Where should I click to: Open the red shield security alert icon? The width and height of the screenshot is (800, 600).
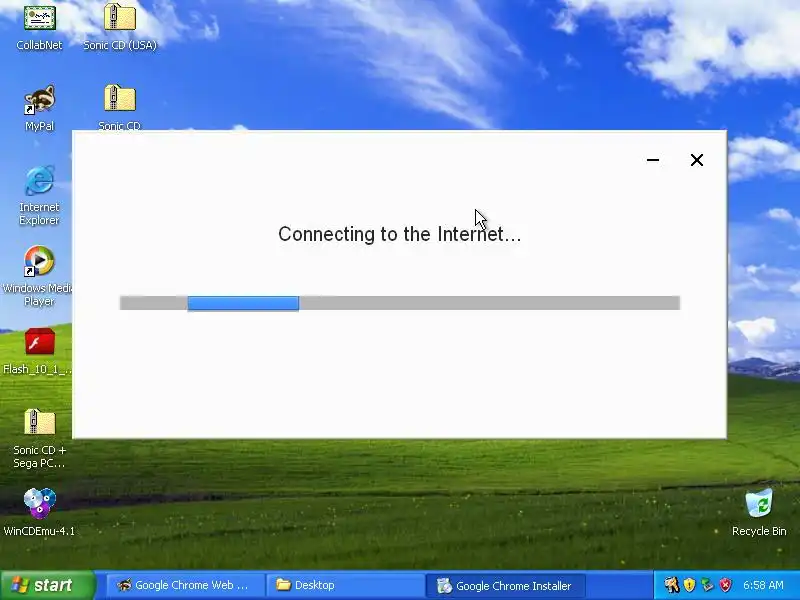tap(725, 585)
